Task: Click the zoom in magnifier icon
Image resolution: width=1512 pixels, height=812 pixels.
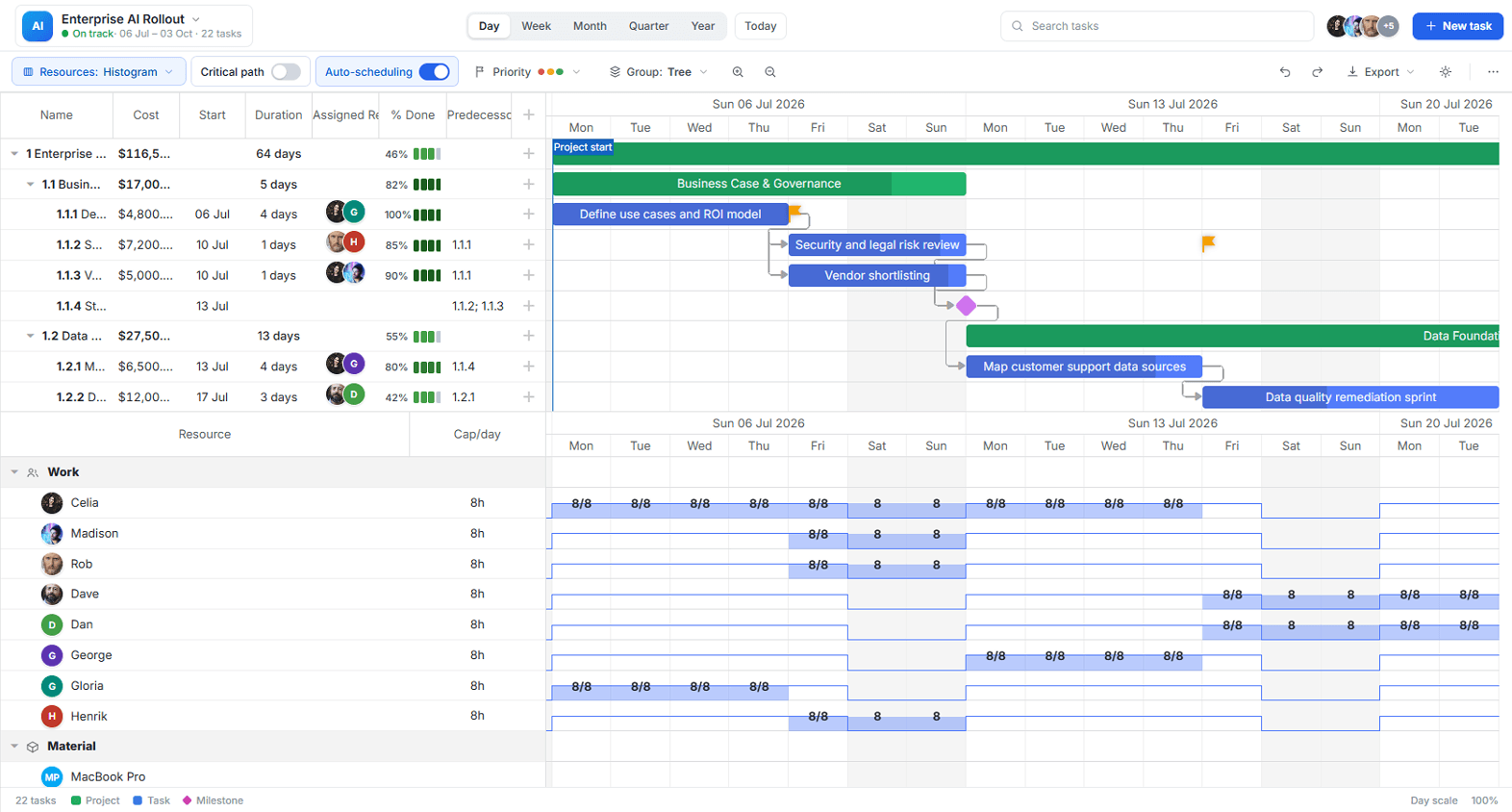Action: [738, 72]
